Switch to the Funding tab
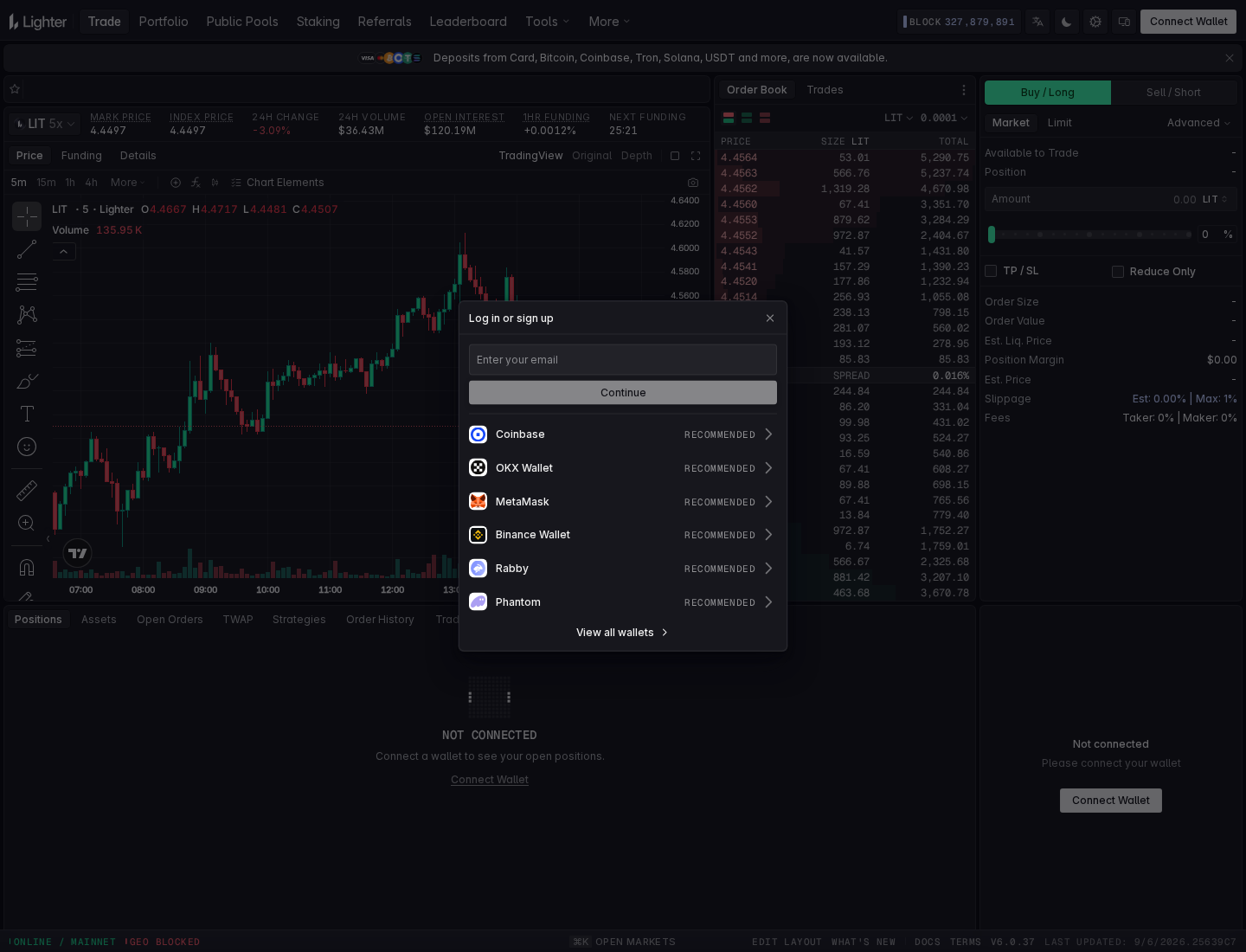This screenshot has height=952, width=1246. (x=81, y=156)
